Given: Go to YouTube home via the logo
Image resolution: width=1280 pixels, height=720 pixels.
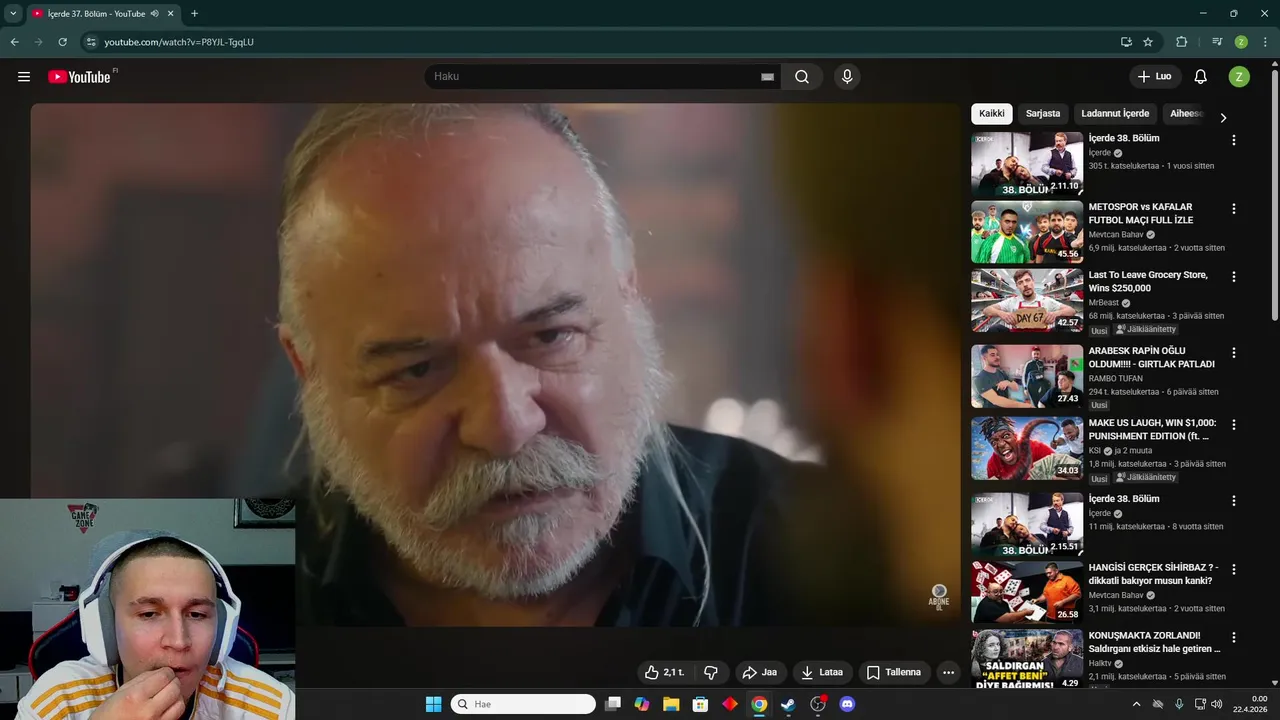Looking at the screenshot, I should pyautogui.click(x=79, y=77).
